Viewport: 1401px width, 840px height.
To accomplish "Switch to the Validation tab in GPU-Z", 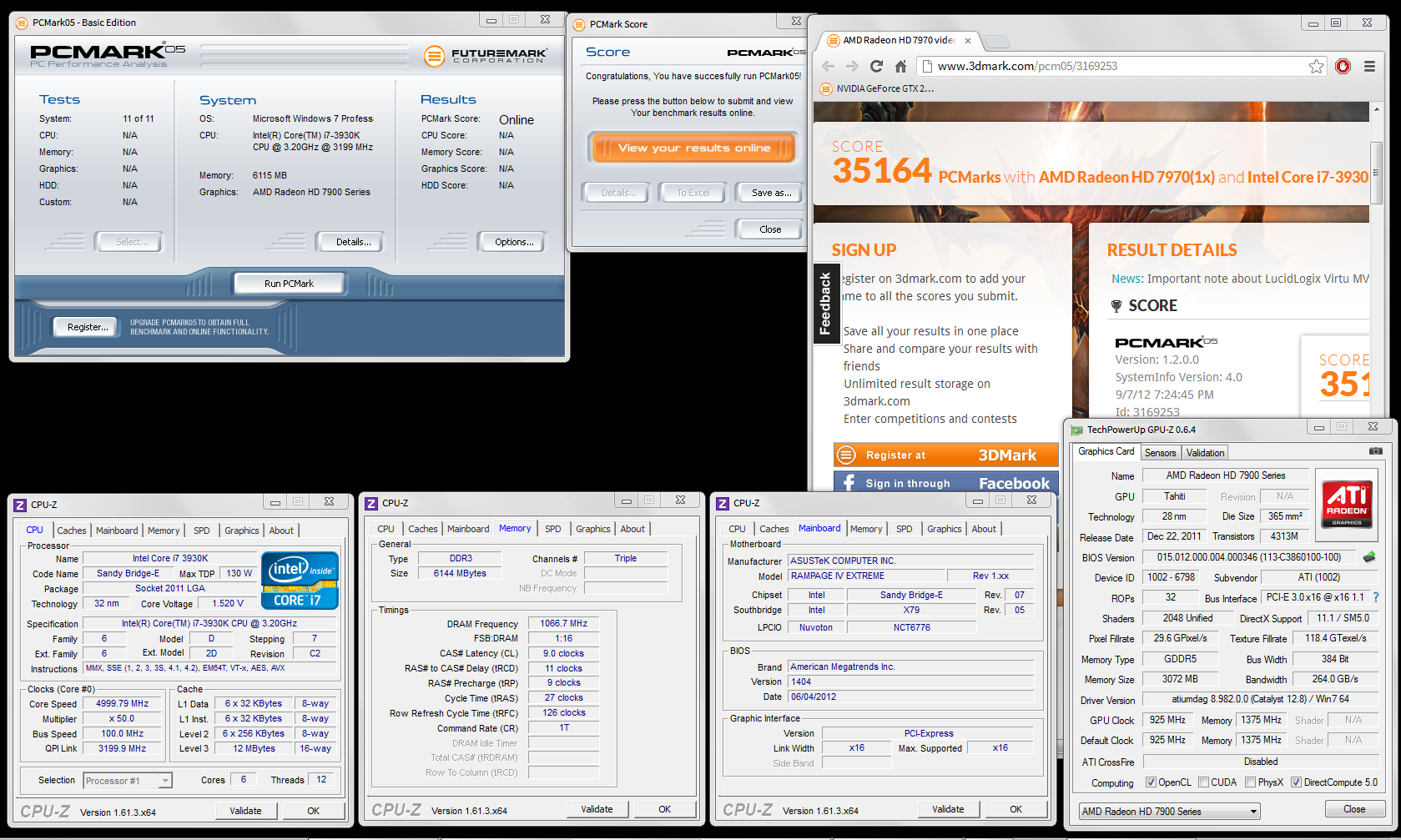I will click(x=1205, y=453).
